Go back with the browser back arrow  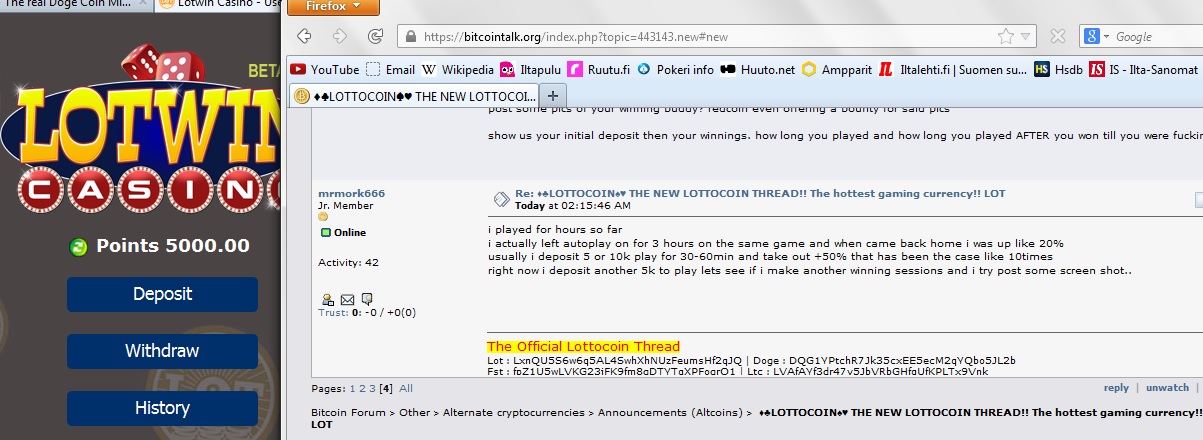coord(305,36)
